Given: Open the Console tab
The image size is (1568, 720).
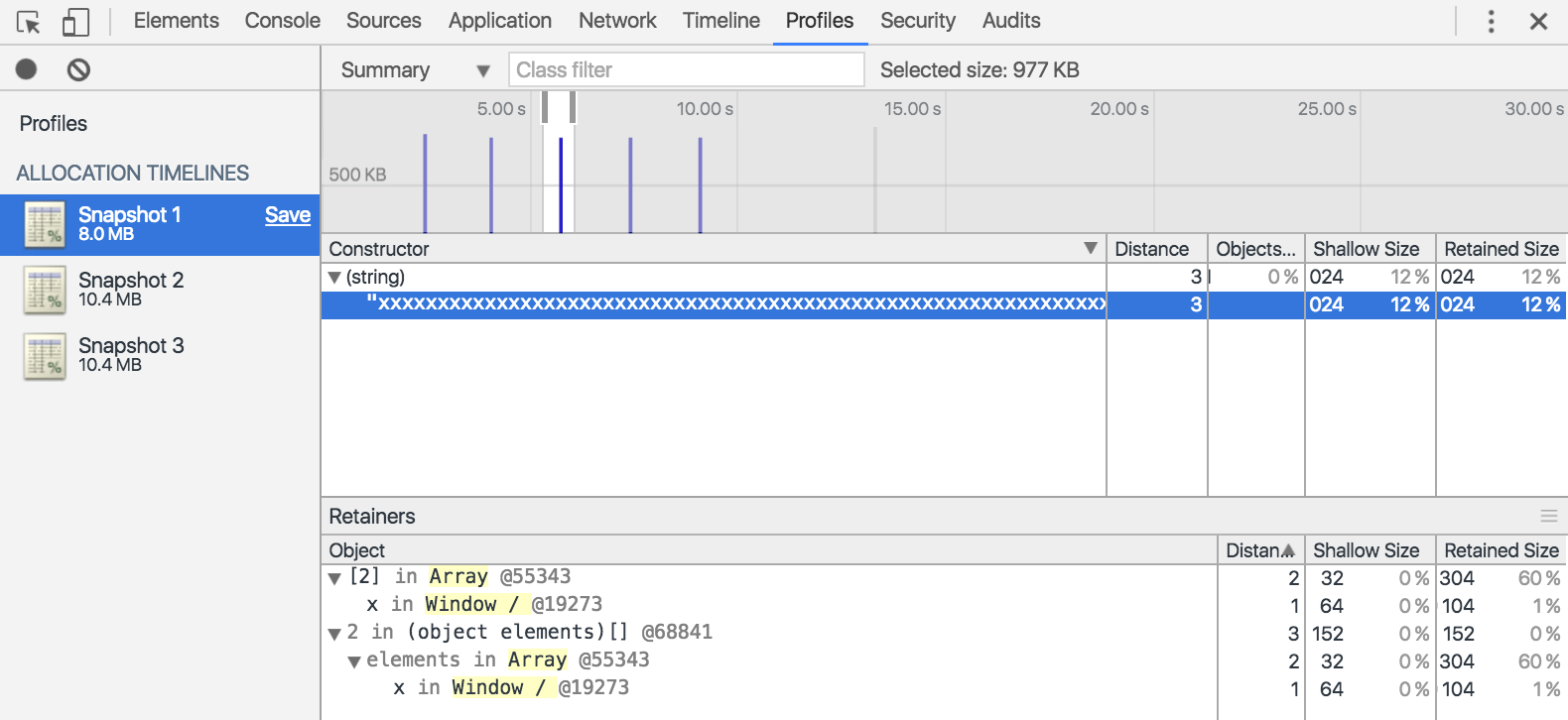Looking at the screenshot, I should click(x=282, y=21).
